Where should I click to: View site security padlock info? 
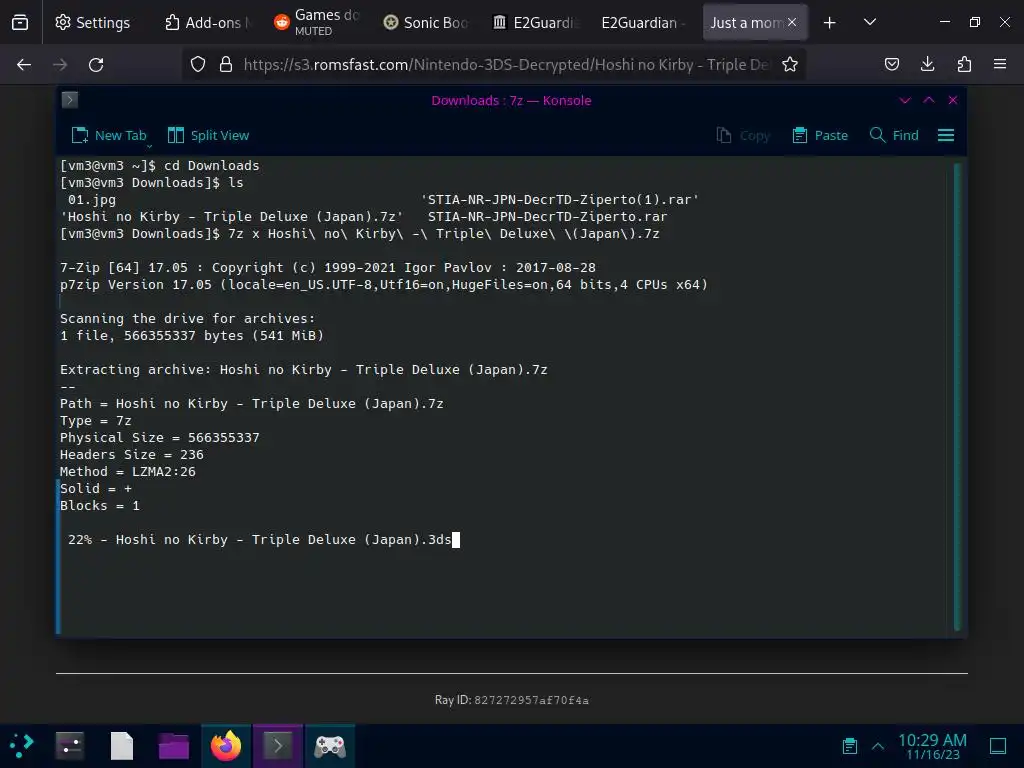pos(226,65)
